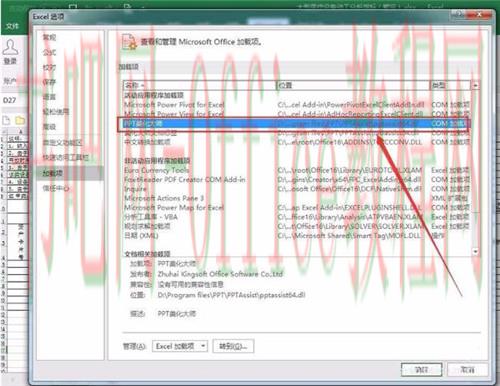Click the 确定 button
The height and width of the screenshot is (386, 500).
(421, 370)
